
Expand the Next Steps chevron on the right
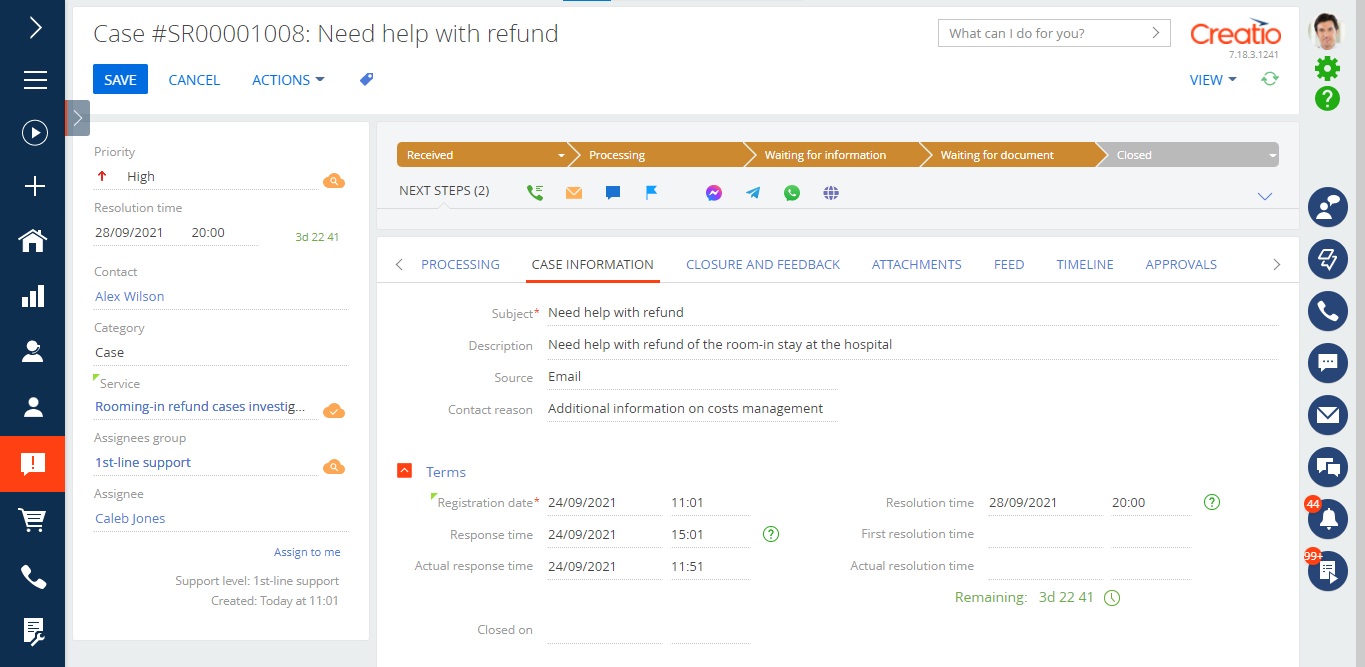pos(1265,196)
